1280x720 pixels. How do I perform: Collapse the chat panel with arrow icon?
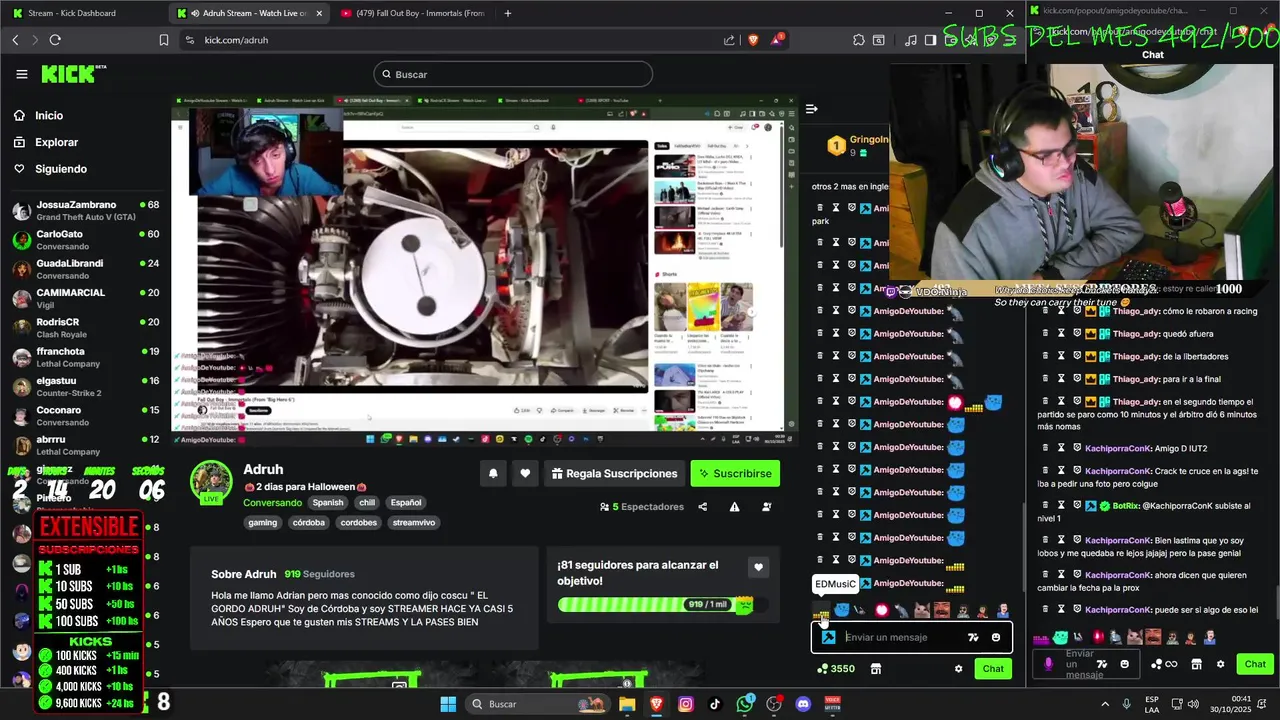(812, 108)
